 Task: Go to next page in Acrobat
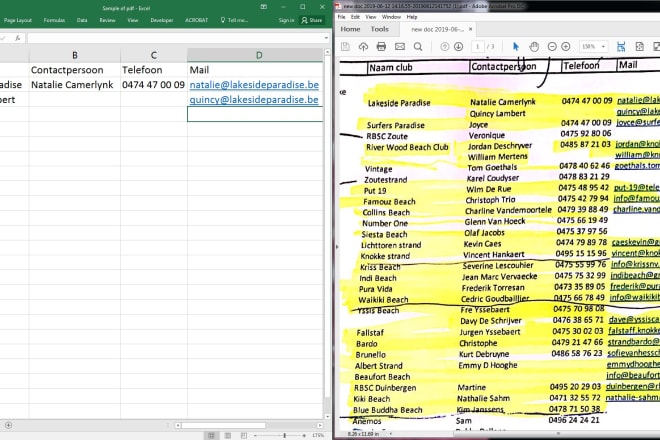(459, 46)
